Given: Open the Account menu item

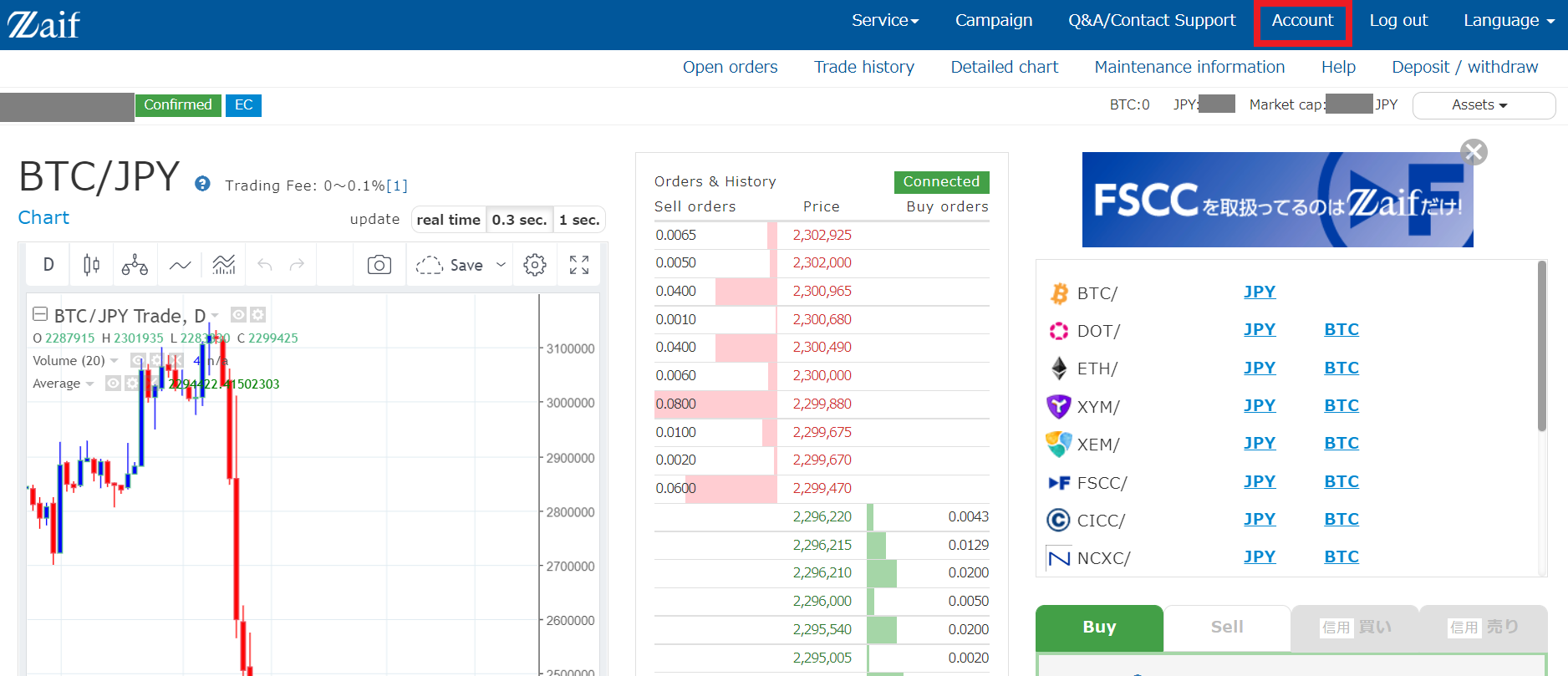Looking at the screenshot, I should click(x=1302, y=21).
